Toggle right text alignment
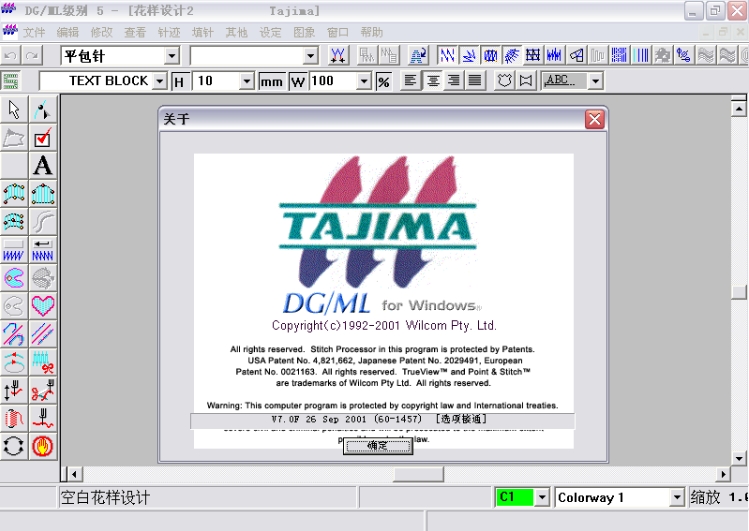Image resolution: width=749 pixels, height=531 pixels. click(453, 81)
